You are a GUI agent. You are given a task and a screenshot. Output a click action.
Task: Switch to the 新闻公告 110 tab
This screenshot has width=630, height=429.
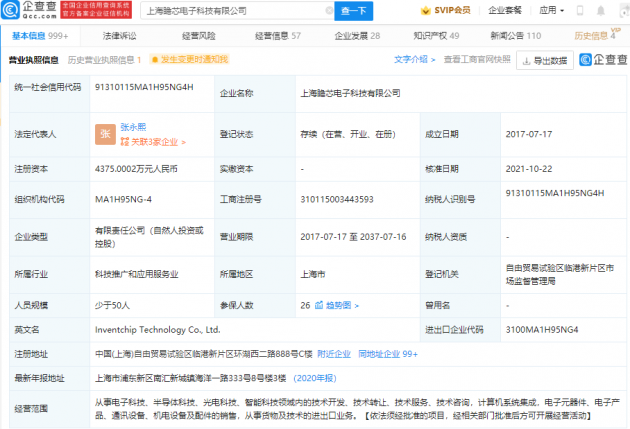(515, 36)
